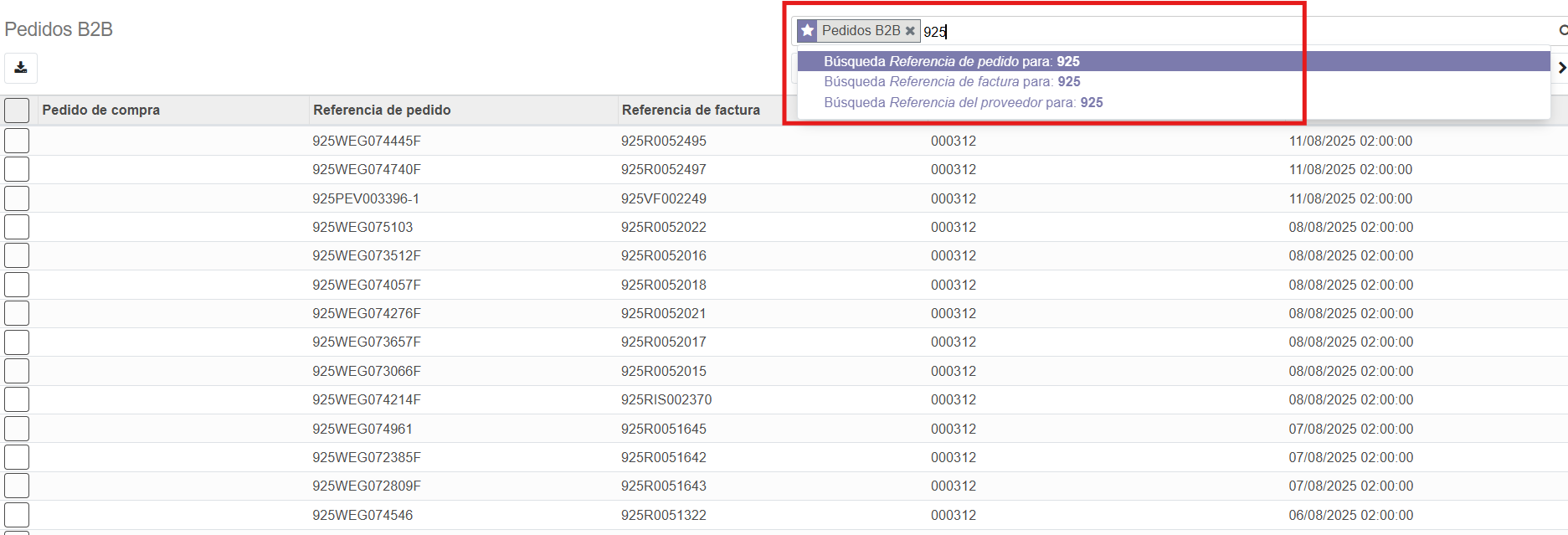Image resolution: width=1568 pixels, height=535 pixels.
Task: Open the row with invoice 925VF002249
Action: [x=663, y=198]
